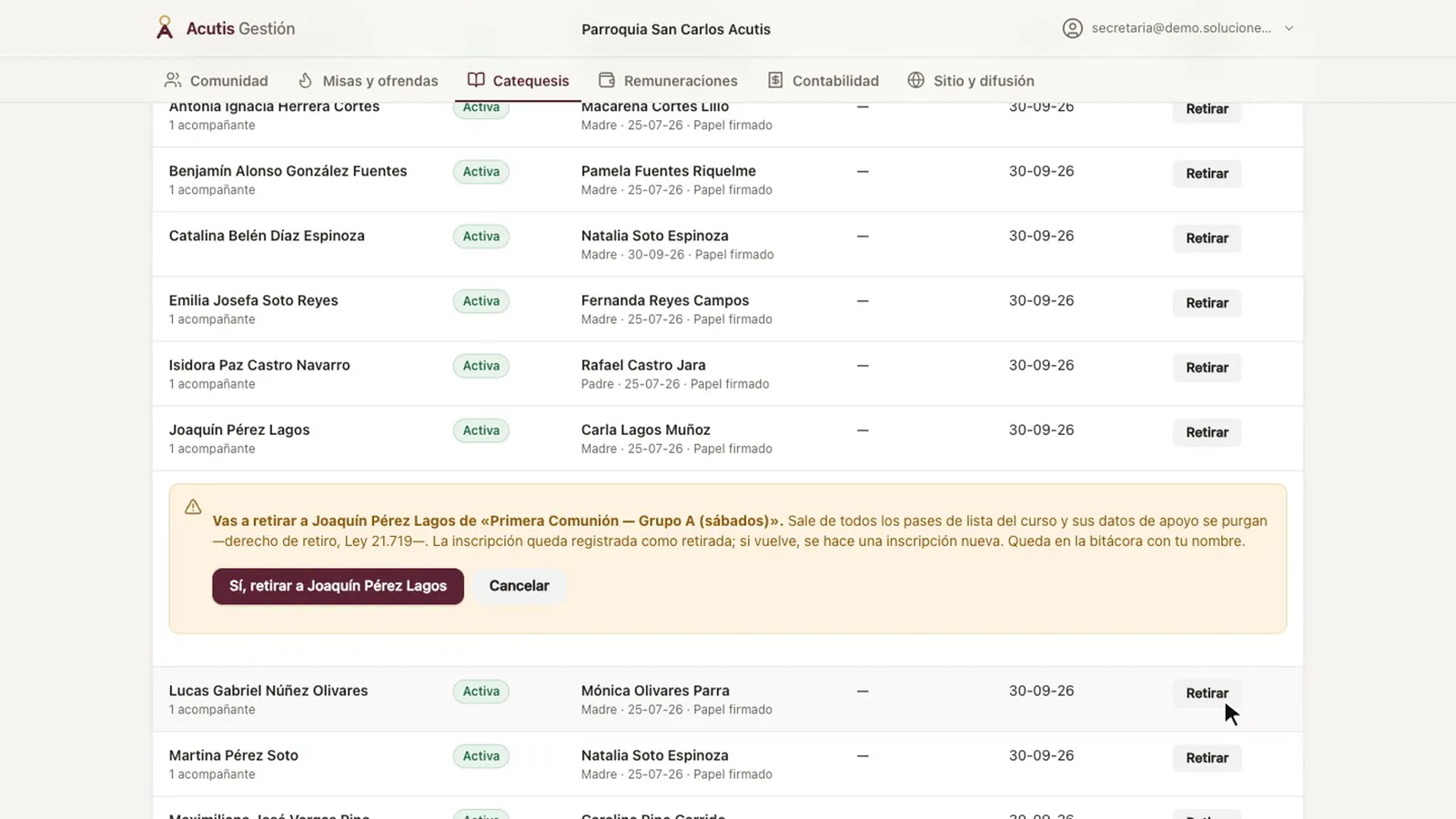This screenshot has width=1456, height=819.
Task: Click the Activa badge for Martina Pérez Soto
Action: click(481, 756)
